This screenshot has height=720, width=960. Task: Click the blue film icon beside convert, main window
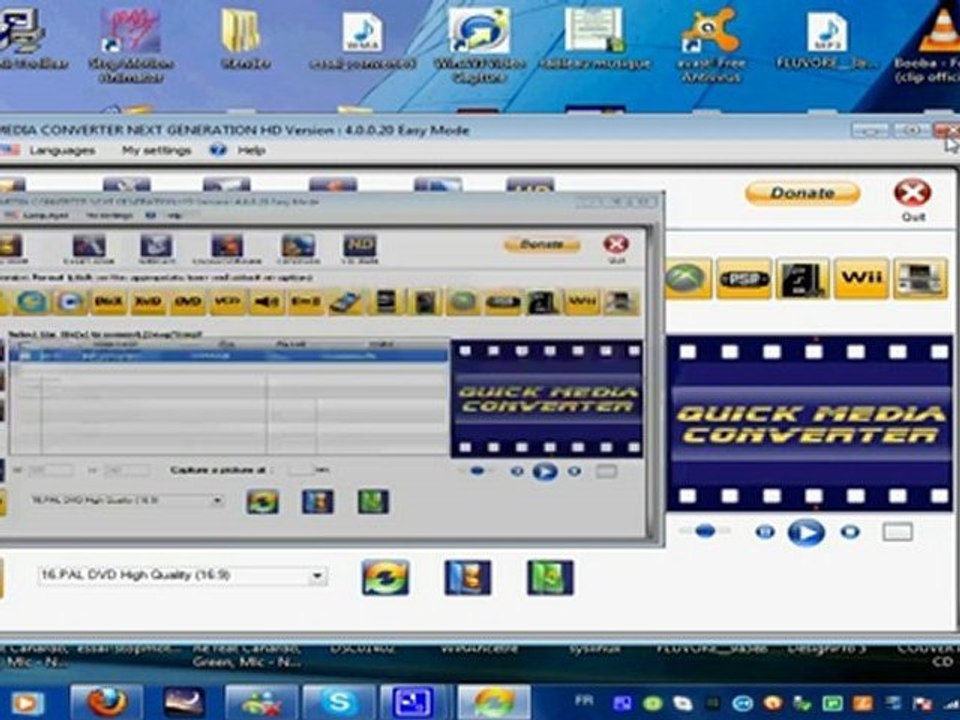(468, 577)
